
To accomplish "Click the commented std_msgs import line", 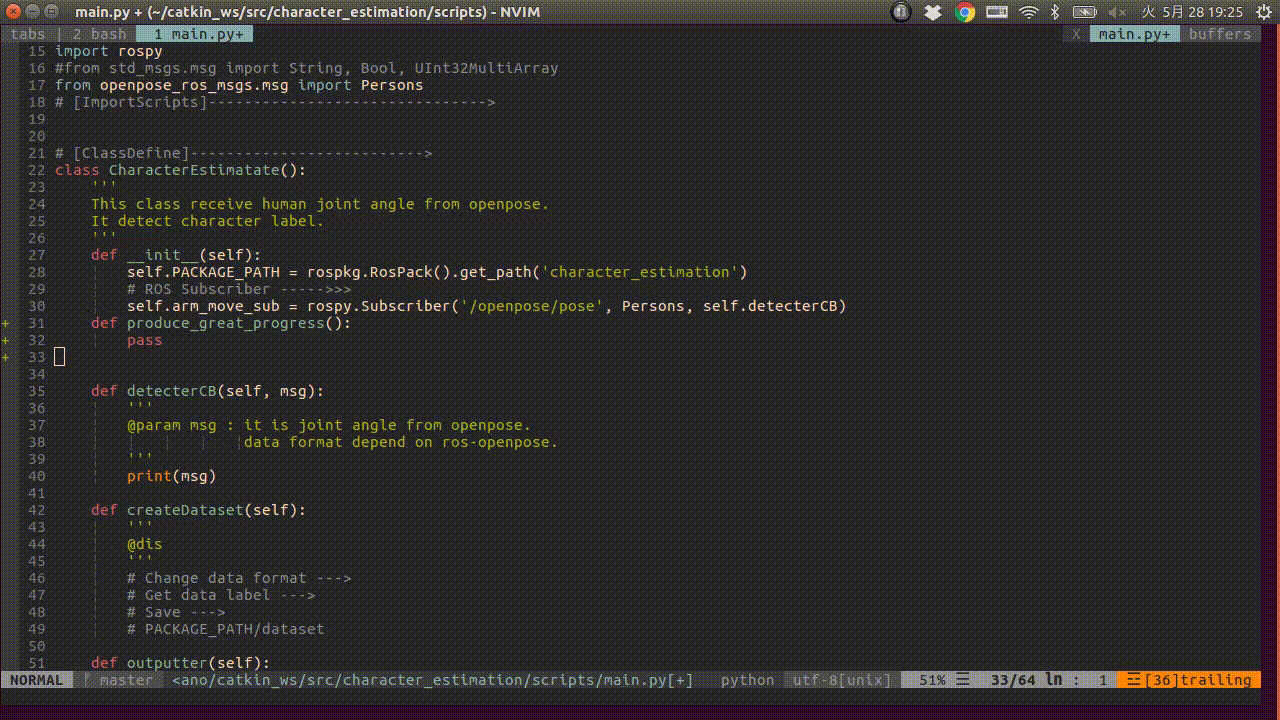I will (306, 68).
